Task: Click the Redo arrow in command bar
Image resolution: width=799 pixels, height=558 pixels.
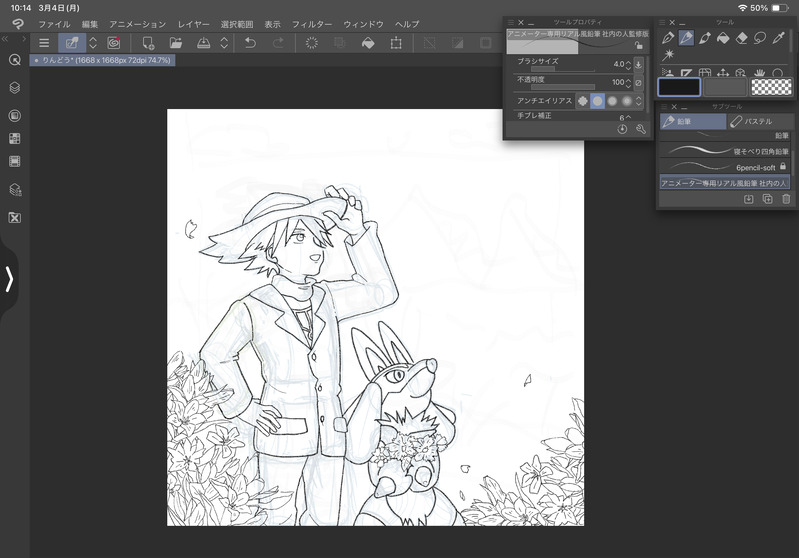Action: (278, 43)
